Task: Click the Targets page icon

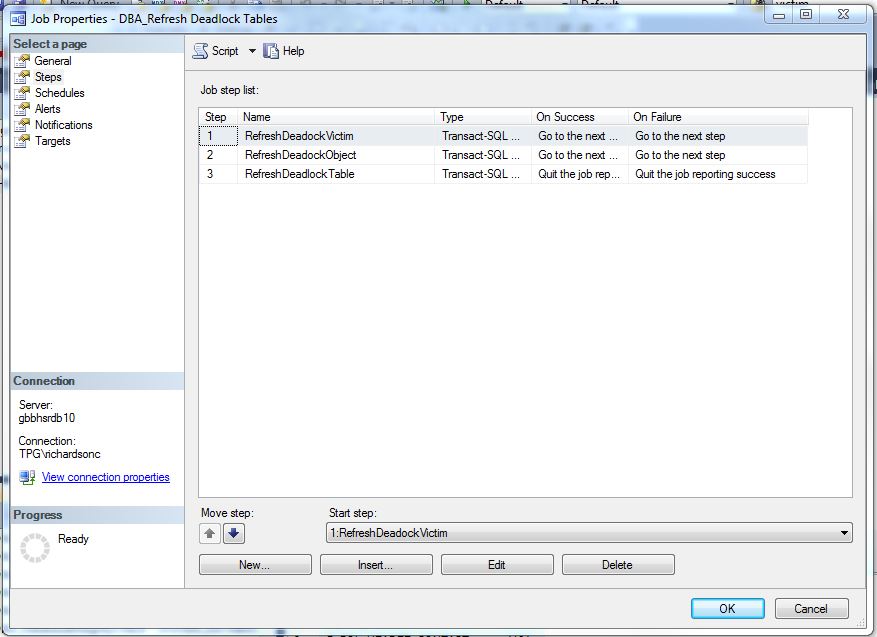Action: [x=22, y=141]
